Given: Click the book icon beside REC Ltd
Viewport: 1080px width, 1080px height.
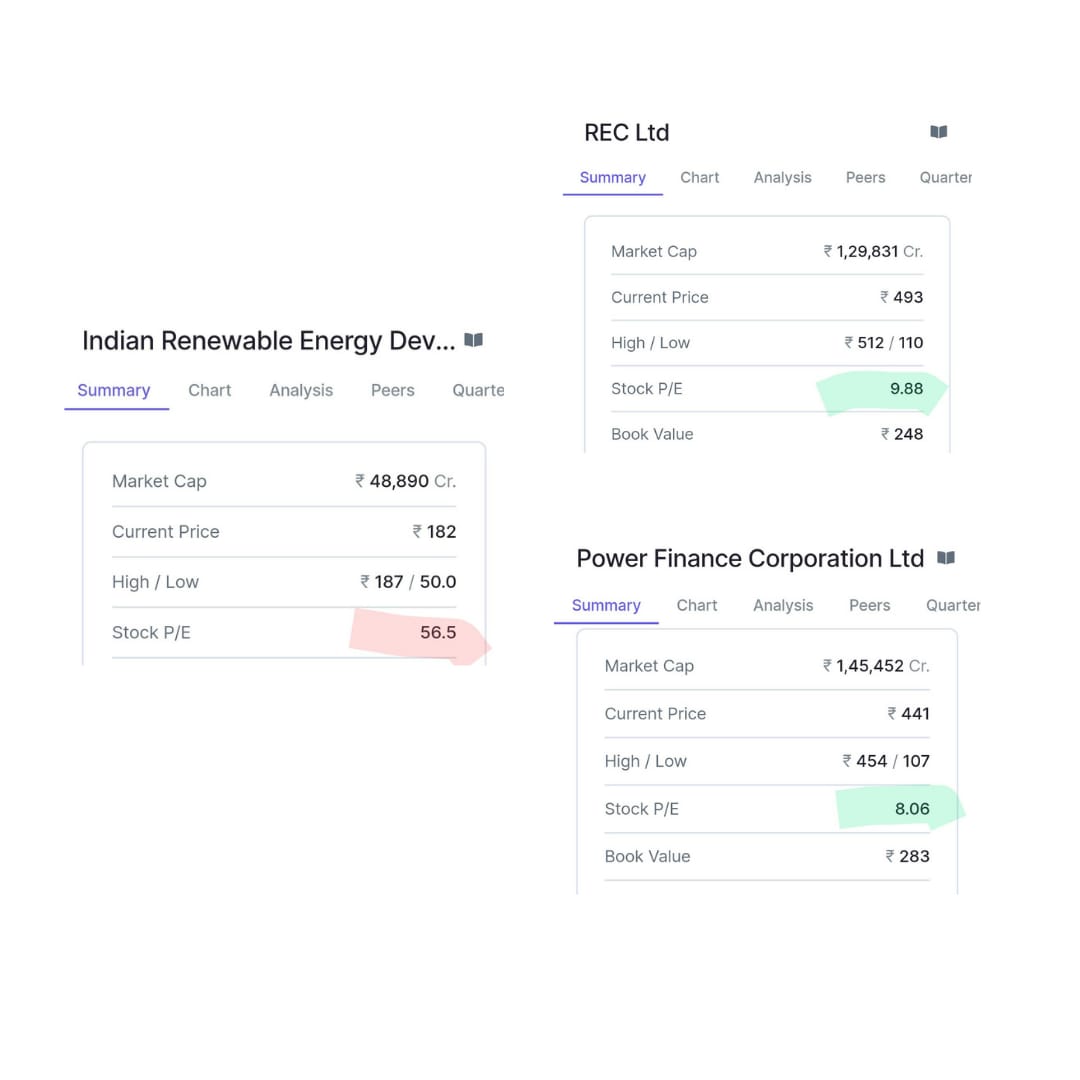Looking at the screenshot, I should tap(938, 132).
